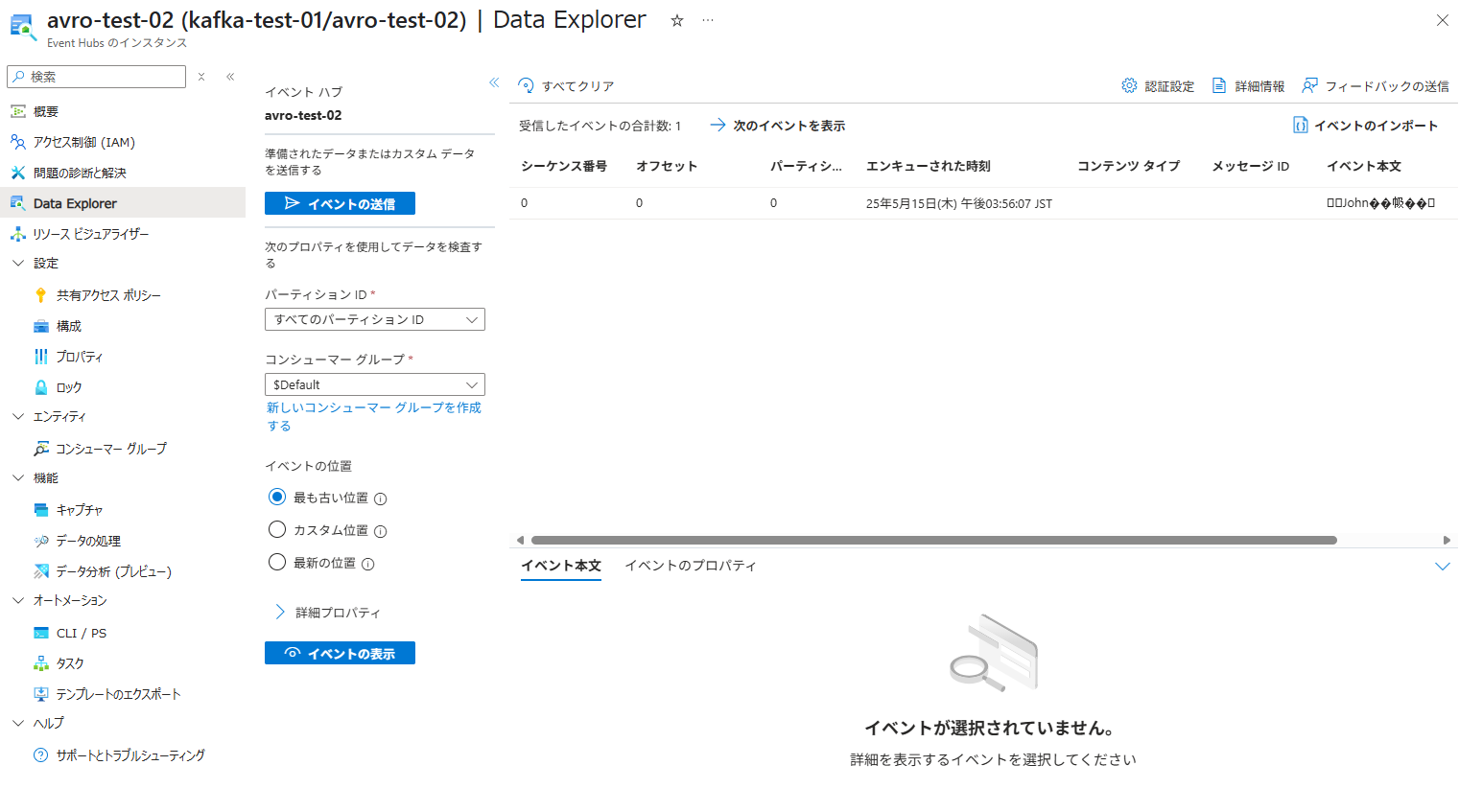Collapse the event details panel chevron
This screenshot has height=812, width=1459.
coord(1442,567)
